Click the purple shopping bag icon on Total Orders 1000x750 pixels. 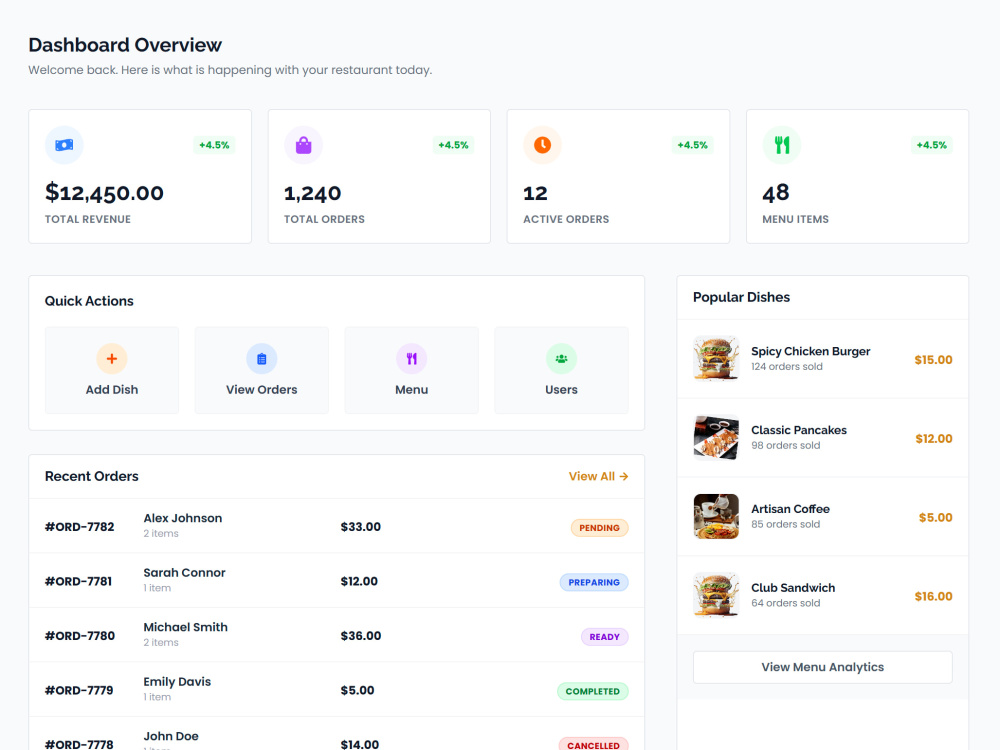coord(304,145)
